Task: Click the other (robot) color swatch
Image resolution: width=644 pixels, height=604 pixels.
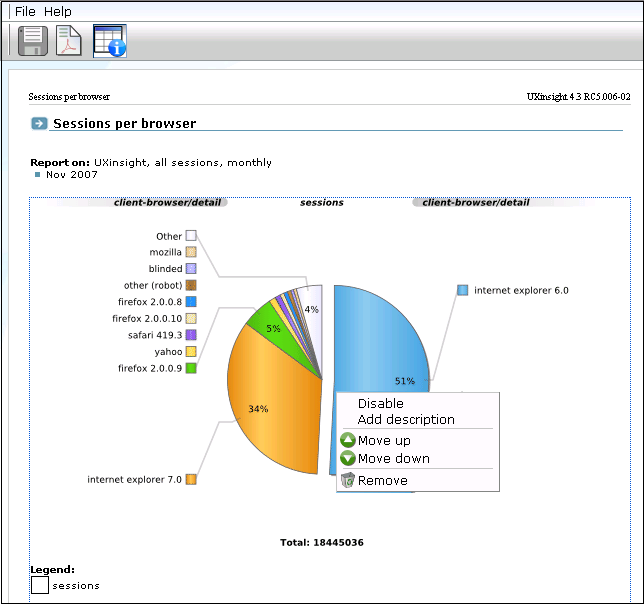Action: click(191, 285)
